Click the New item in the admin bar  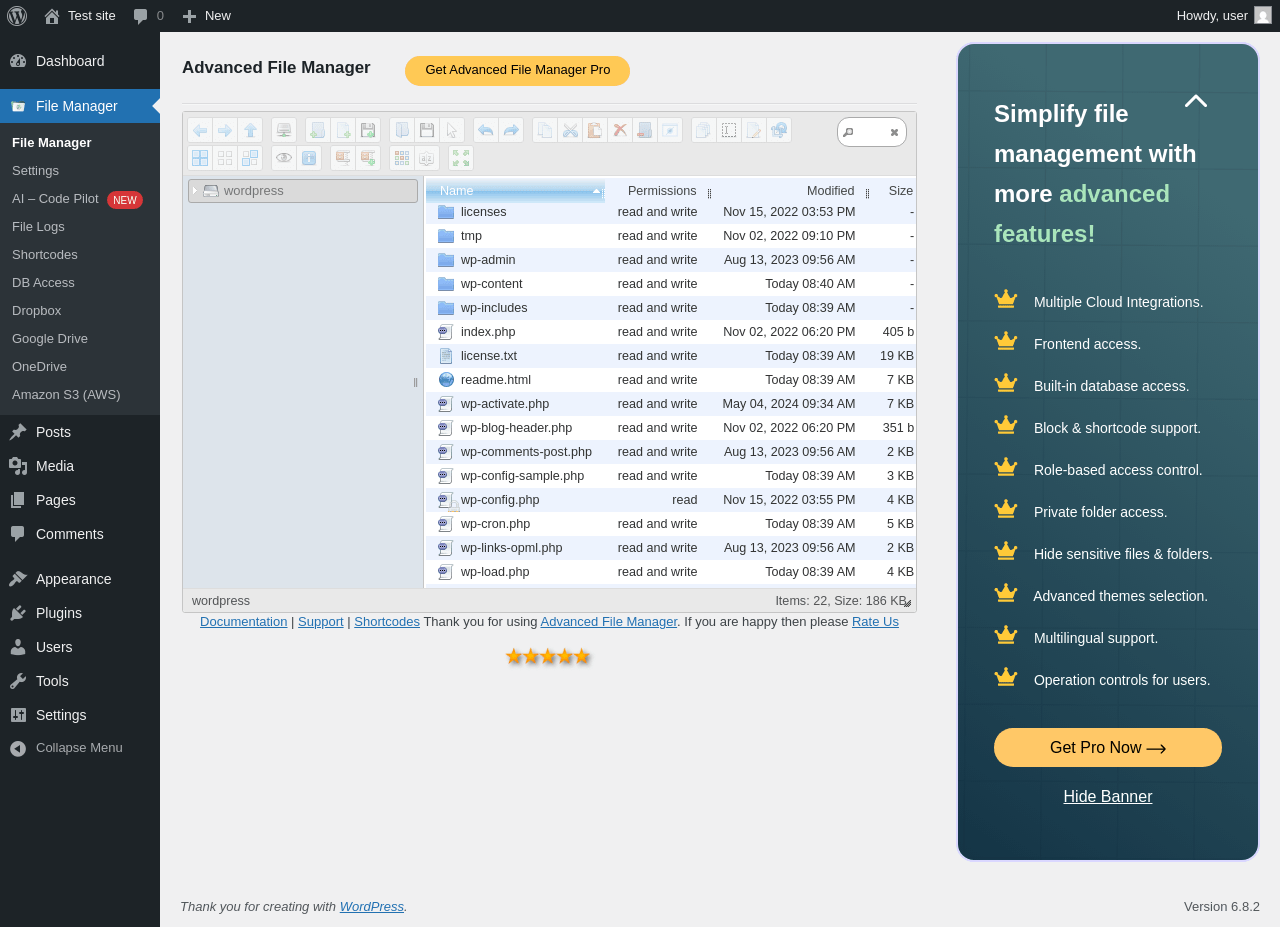tap(206, 16)
